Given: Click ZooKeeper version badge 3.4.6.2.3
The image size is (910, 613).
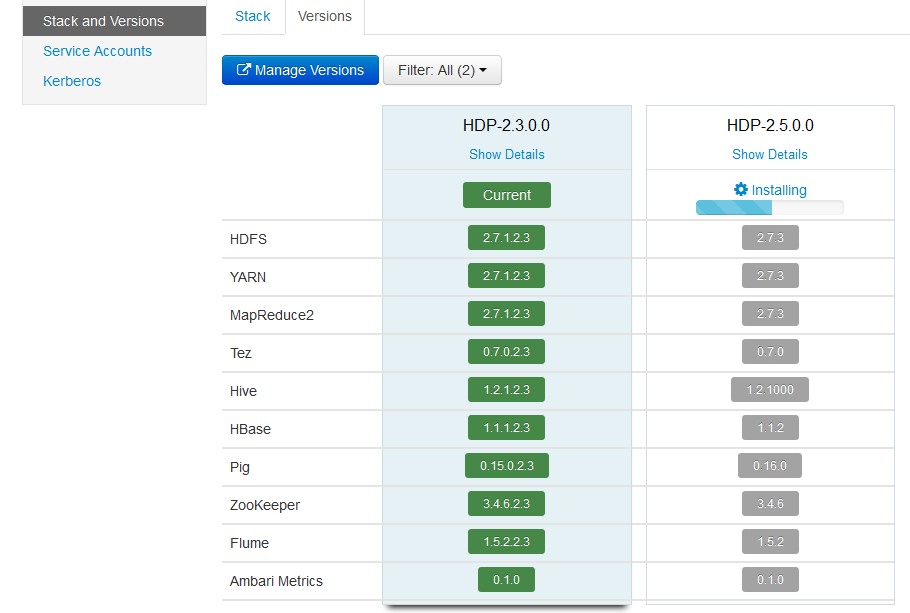Looking at the screenshot, I should click(506, 504).
